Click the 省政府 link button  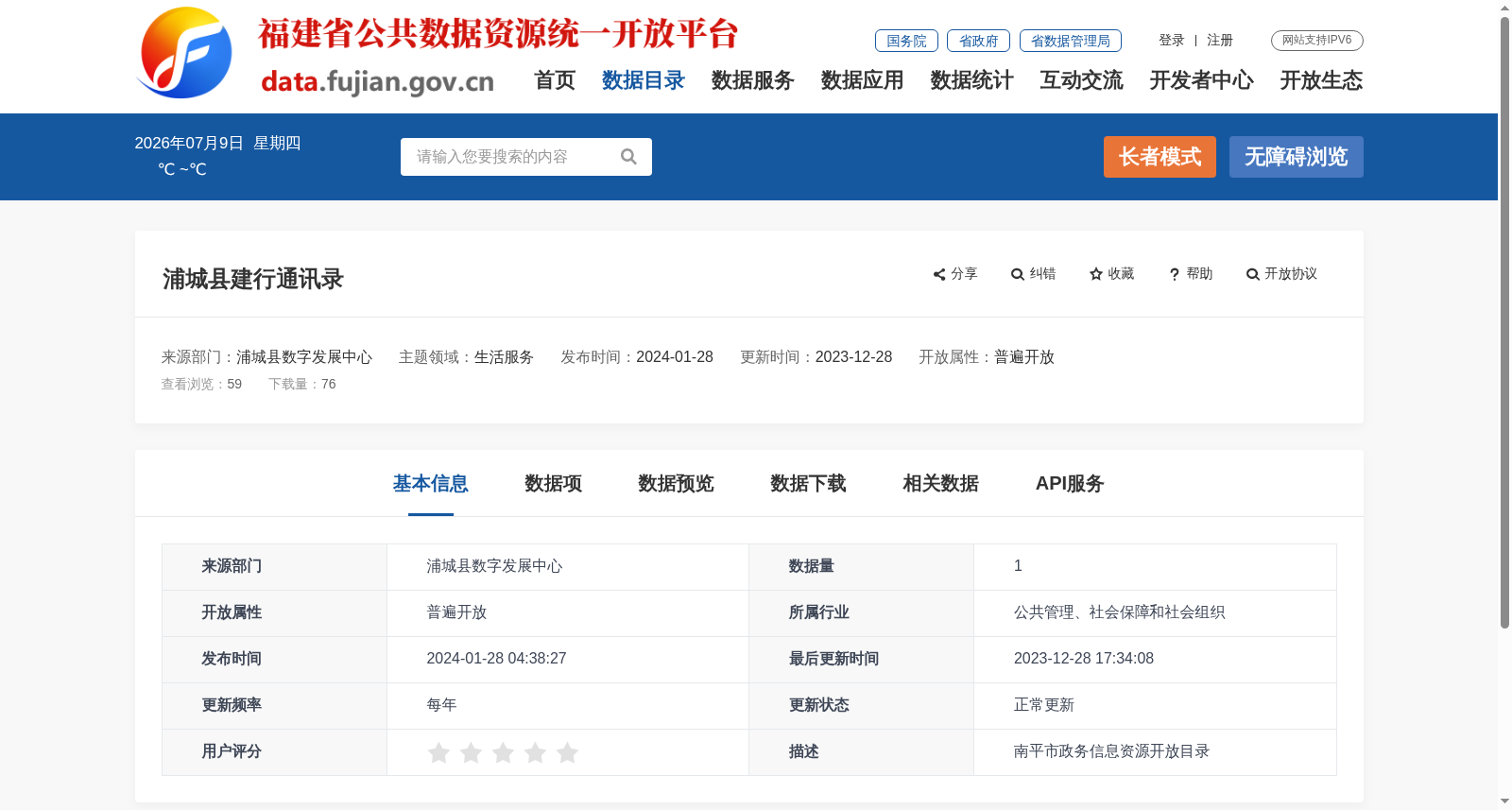[x=978, y=41]
